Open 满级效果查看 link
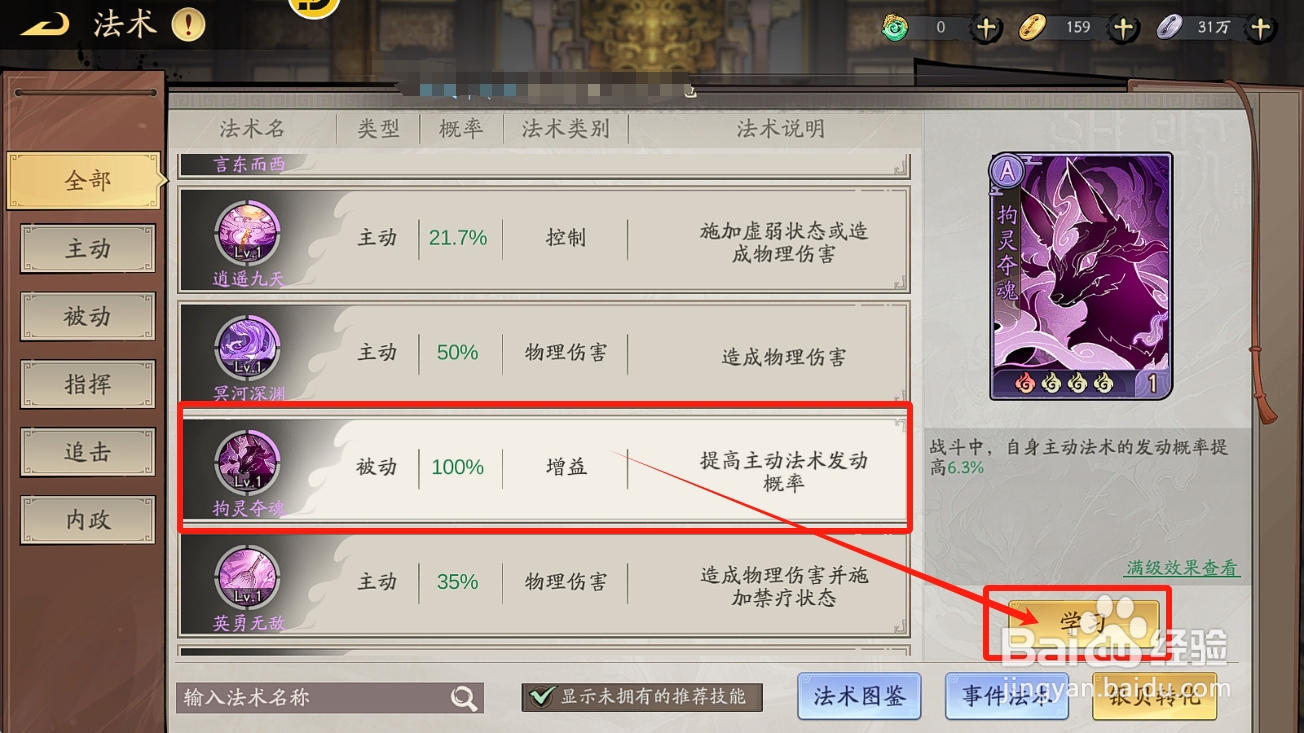 tap(1182, 568)
